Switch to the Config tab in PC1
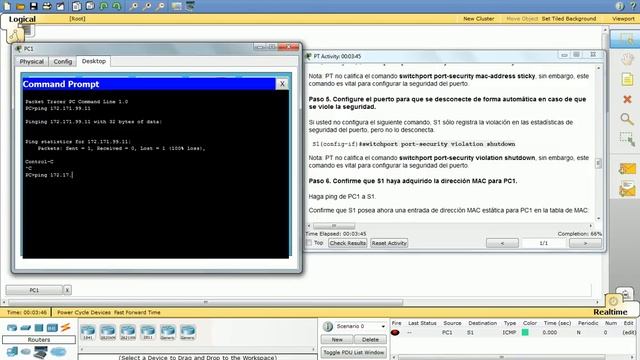 coord(63,62)
